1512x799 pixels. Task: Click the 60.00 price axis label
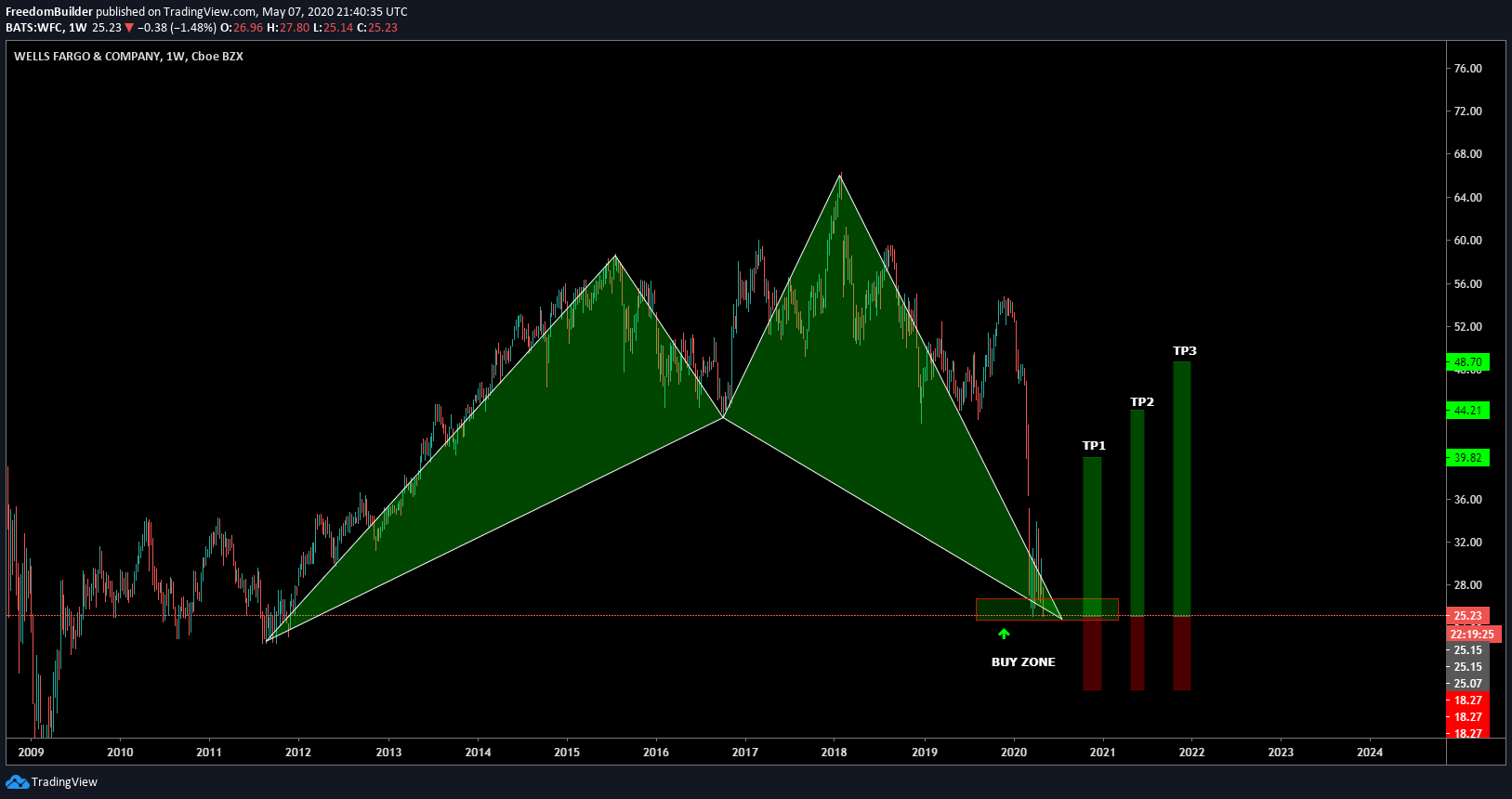tap(1468, 241)
